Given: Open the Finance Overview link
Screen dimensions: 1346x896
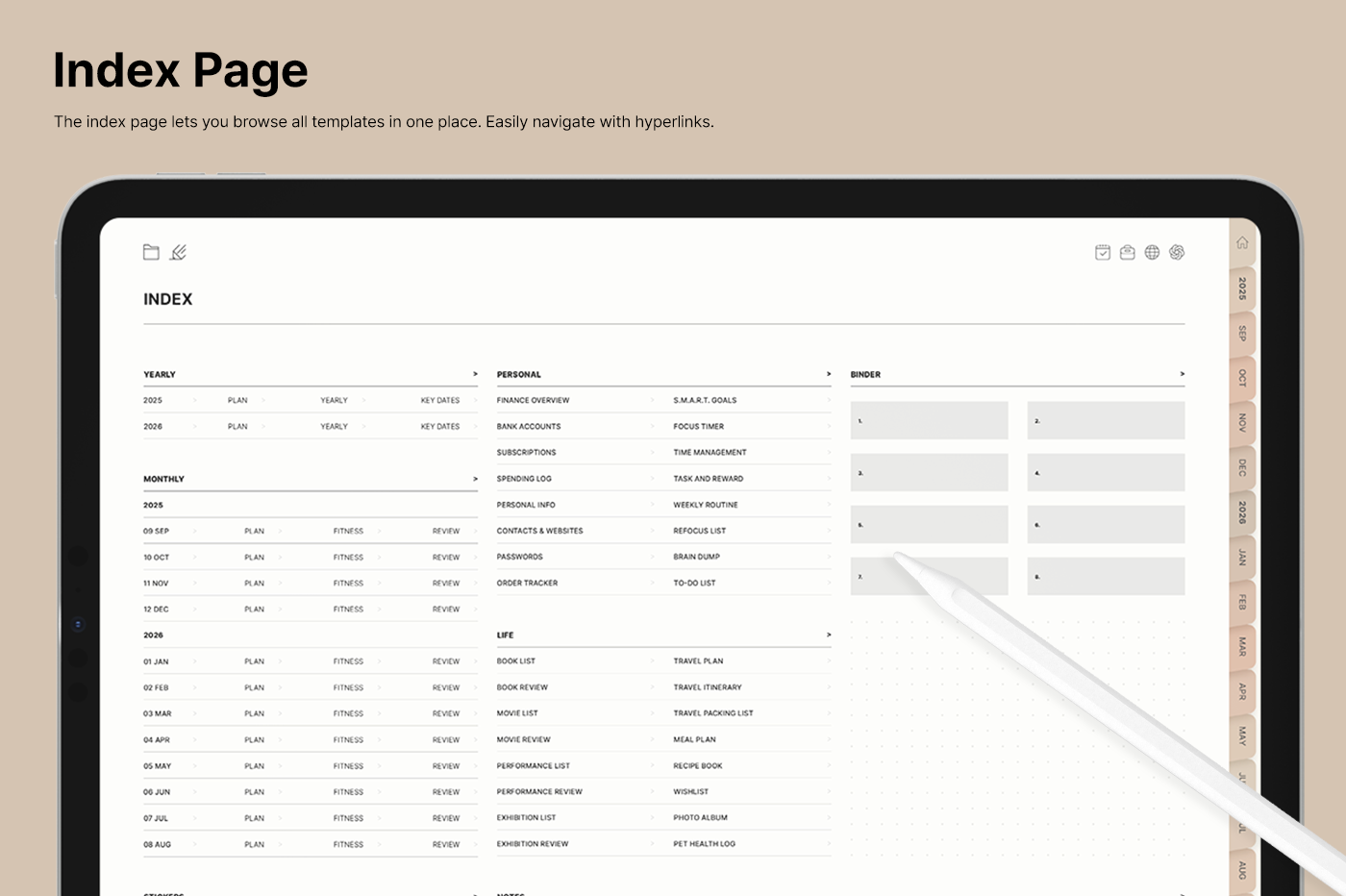Looking at the screenshot, I should [x=533, y=400].
